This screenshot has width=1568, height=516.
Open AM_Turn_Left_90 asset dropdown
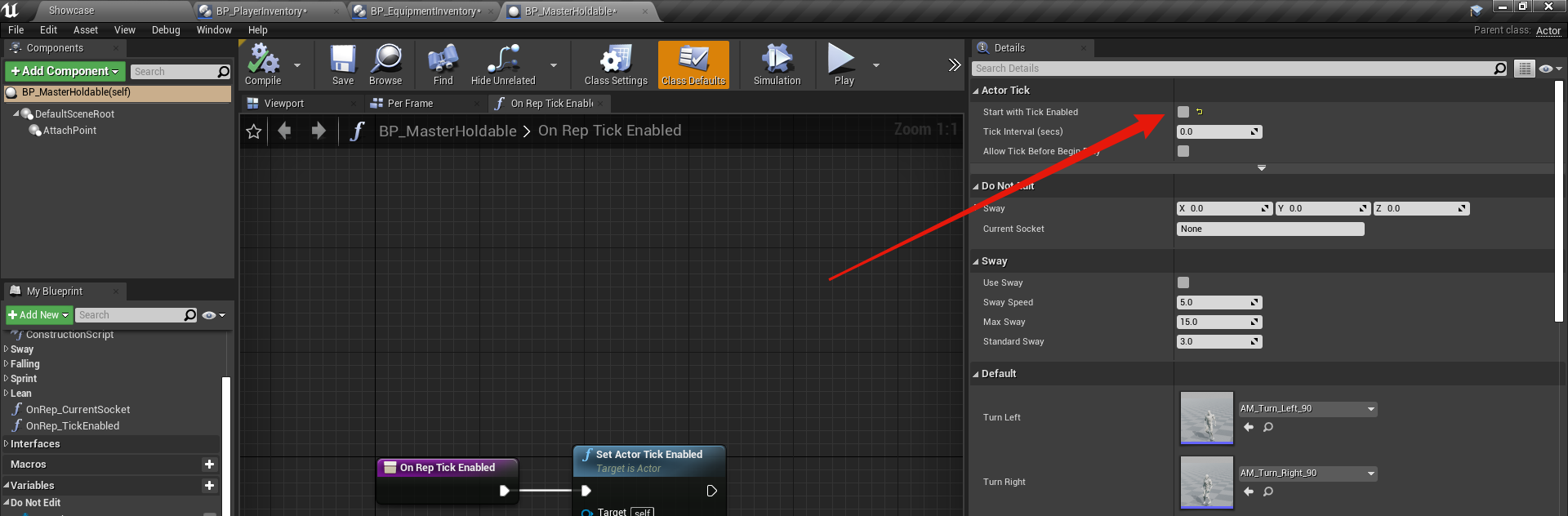click(x=1307, y=409)
